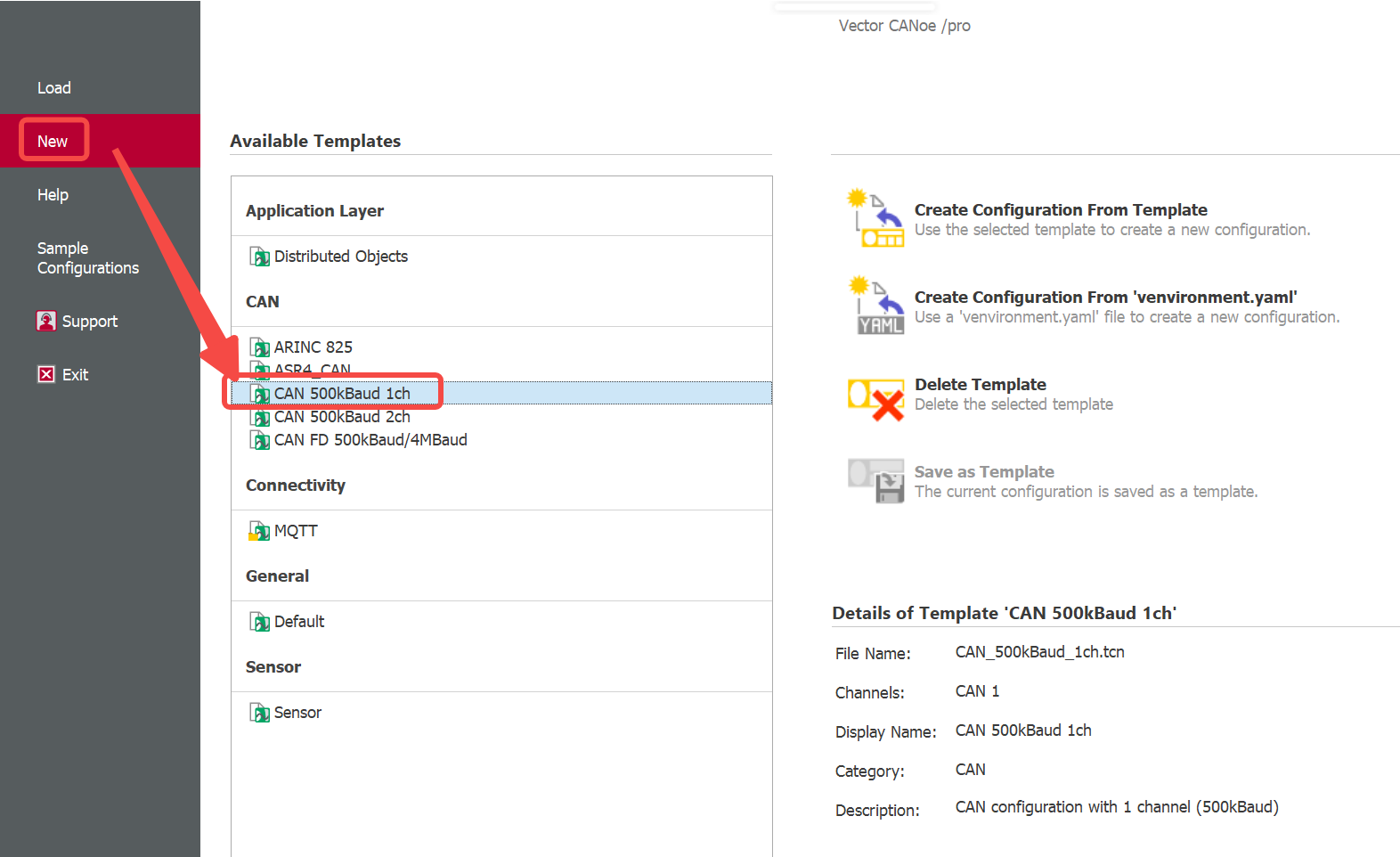The height and width of the screenshot is (857, 1400).
Task: Click Create Configuration From 'venvironment.yaml' title
Action: point(1105,298)
